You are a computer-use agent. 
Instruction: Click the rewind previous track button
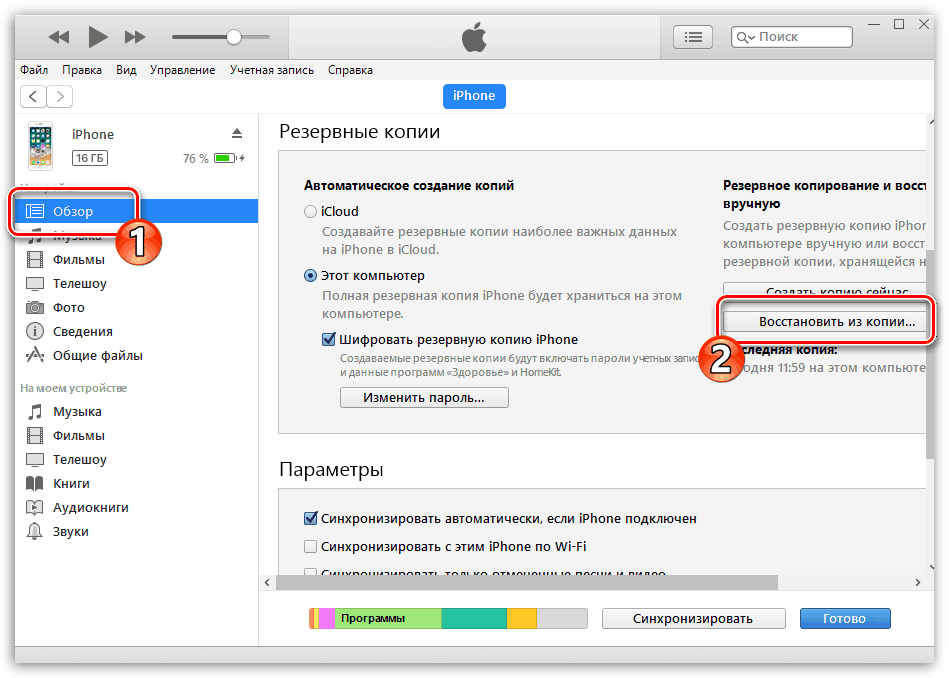pos(59,37)
